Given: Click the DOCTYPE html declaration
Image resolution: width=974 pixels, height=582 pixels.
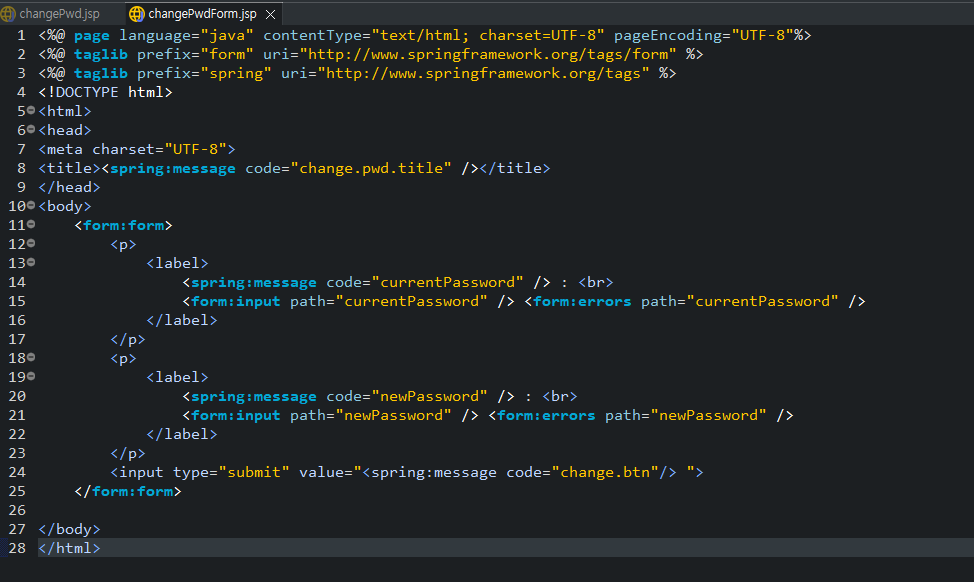Looking at the screenshot, I should coord(106,93).
